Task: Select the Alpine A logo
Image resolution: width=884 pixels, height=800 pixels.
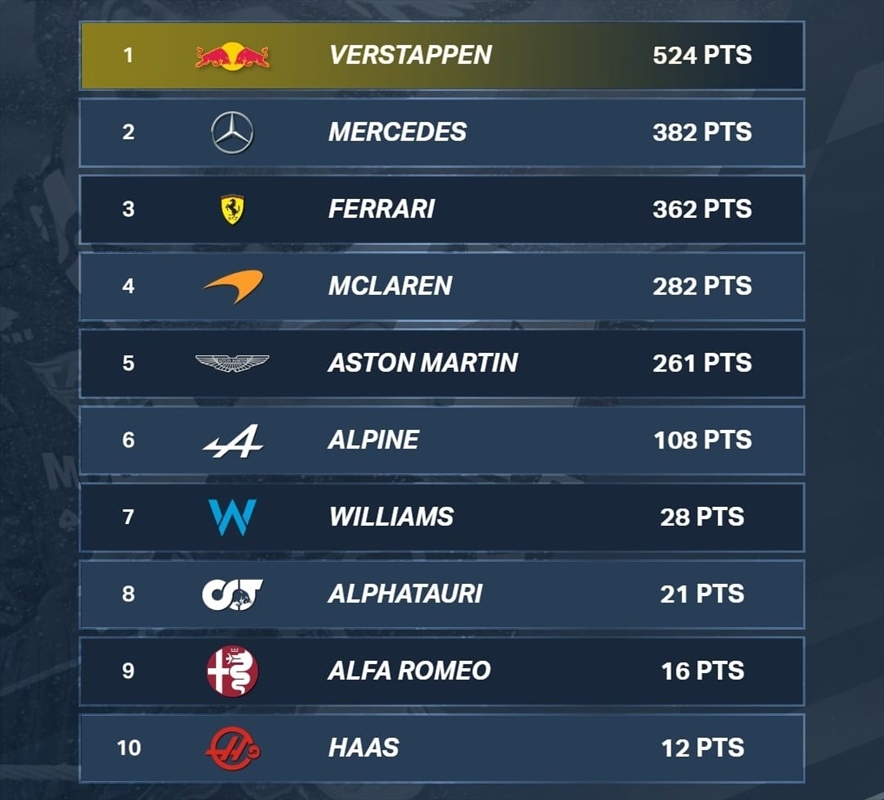Action: pos(233,441)
